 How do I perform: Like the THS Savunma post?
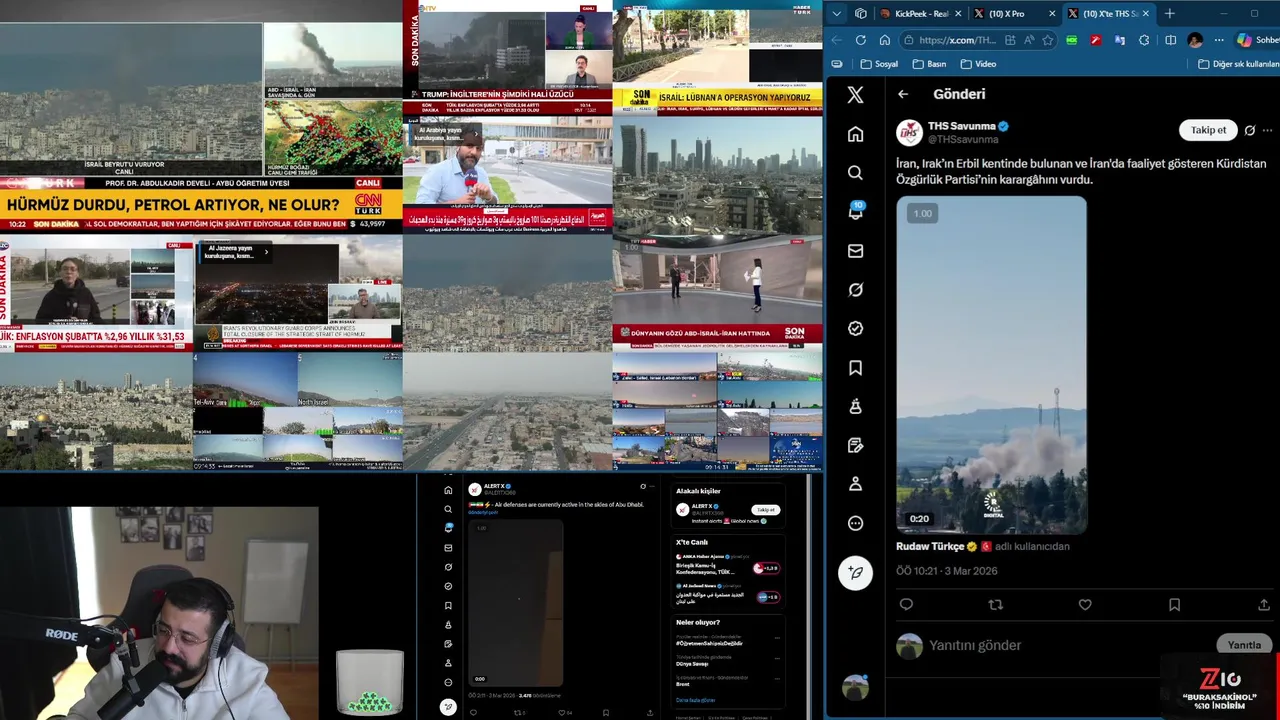click(1085, 604)
